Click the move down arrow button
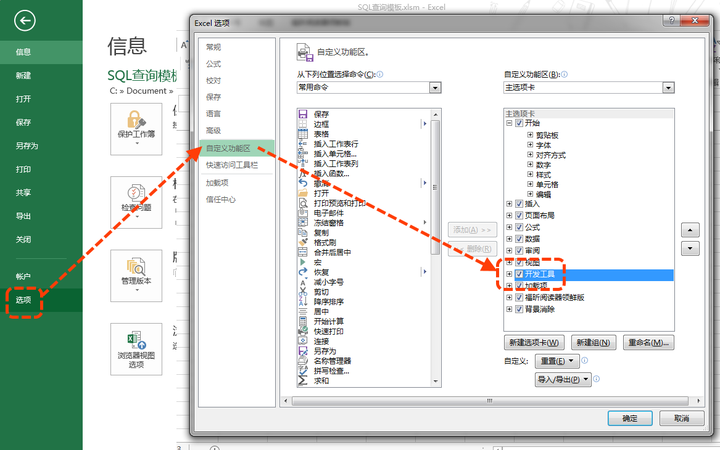The width and height of the screenshot is (720, 450). coord(690,249)
